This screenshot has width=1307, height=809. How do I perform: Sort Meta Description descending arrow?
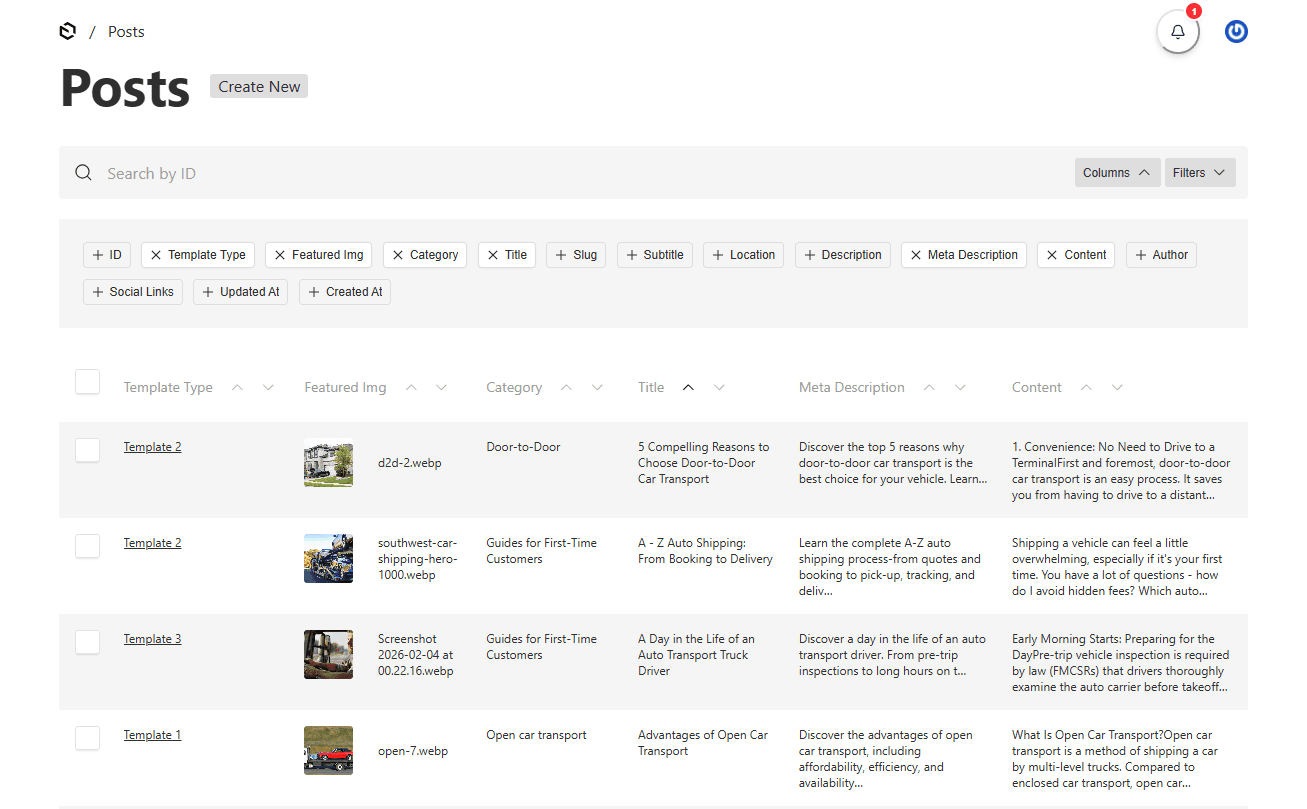click(960, 388)
